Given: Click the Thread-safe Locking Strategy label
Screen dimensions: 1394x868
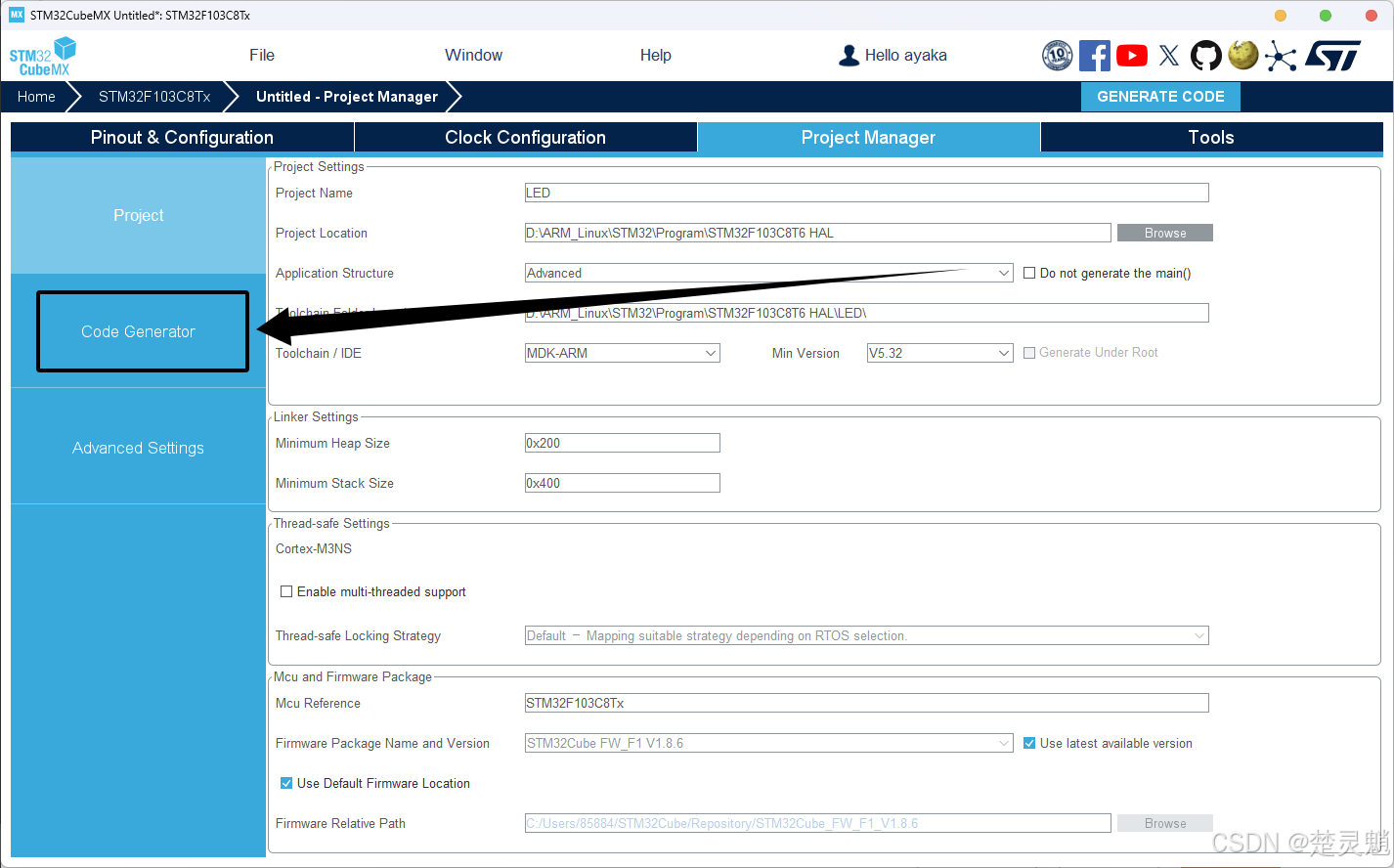Looking at the screenshot, I should tap(358, 635).
